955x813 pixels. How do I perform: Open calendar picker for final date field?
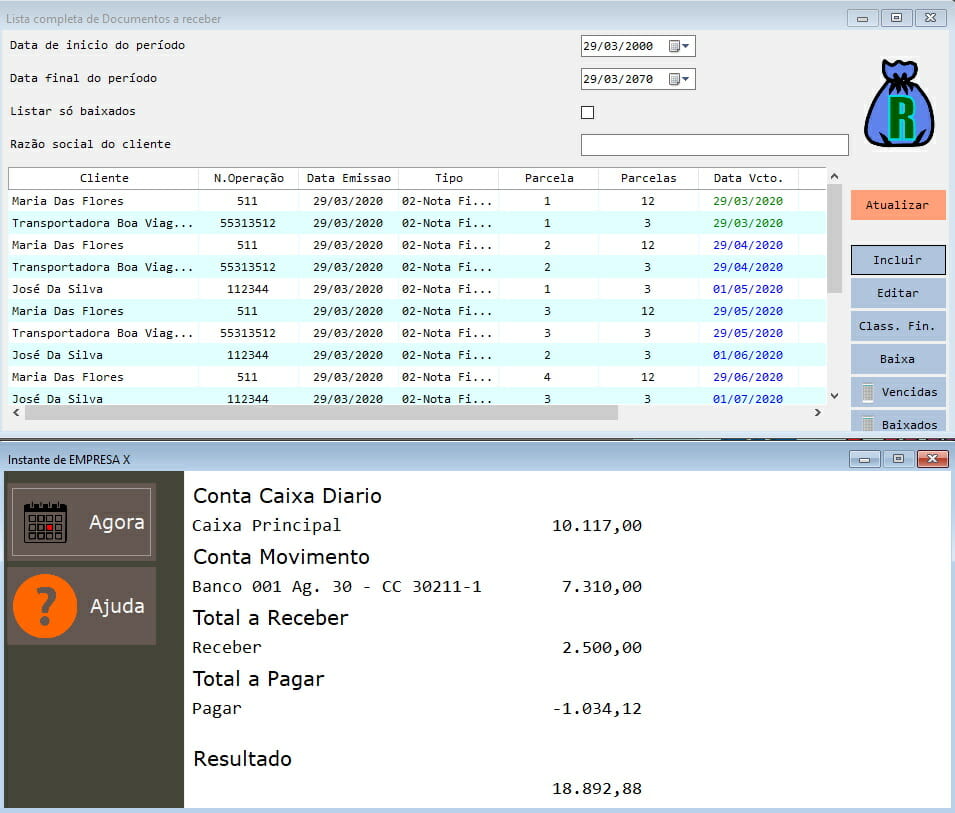(x=678, y=79)
